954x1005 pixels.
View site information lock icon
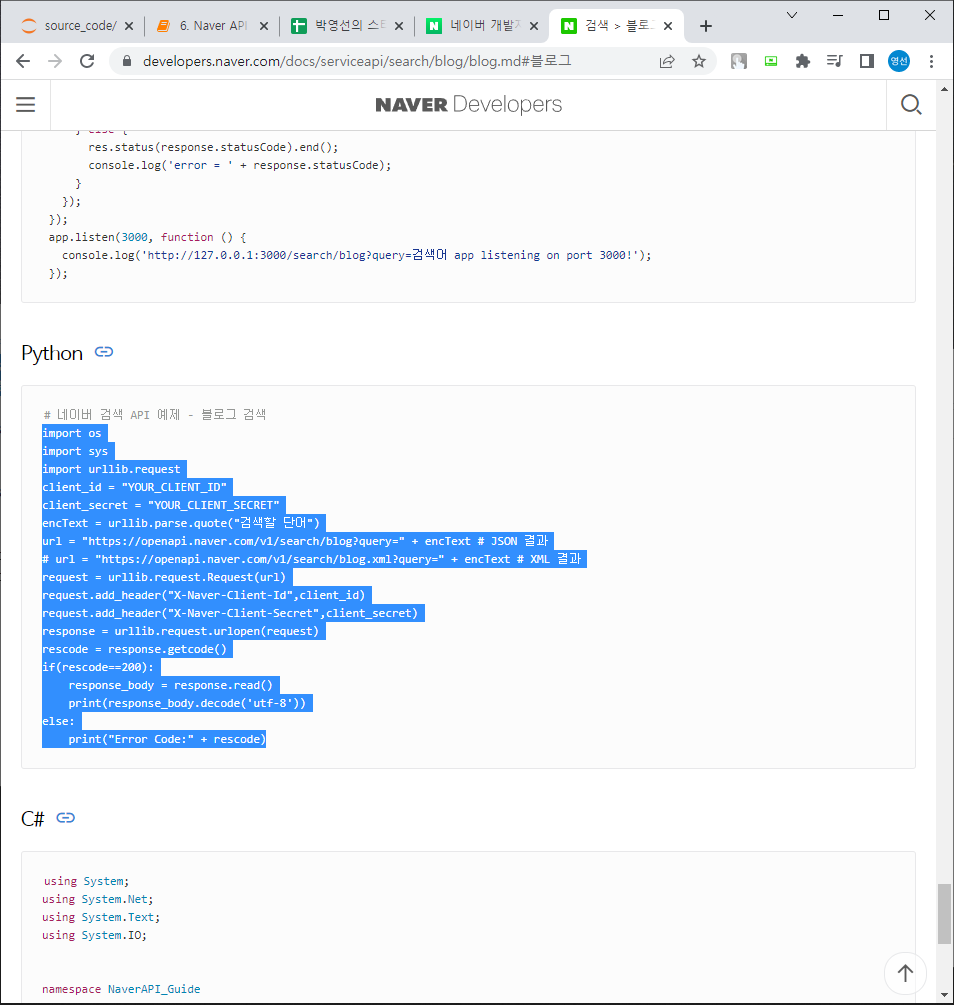(127, 61)
